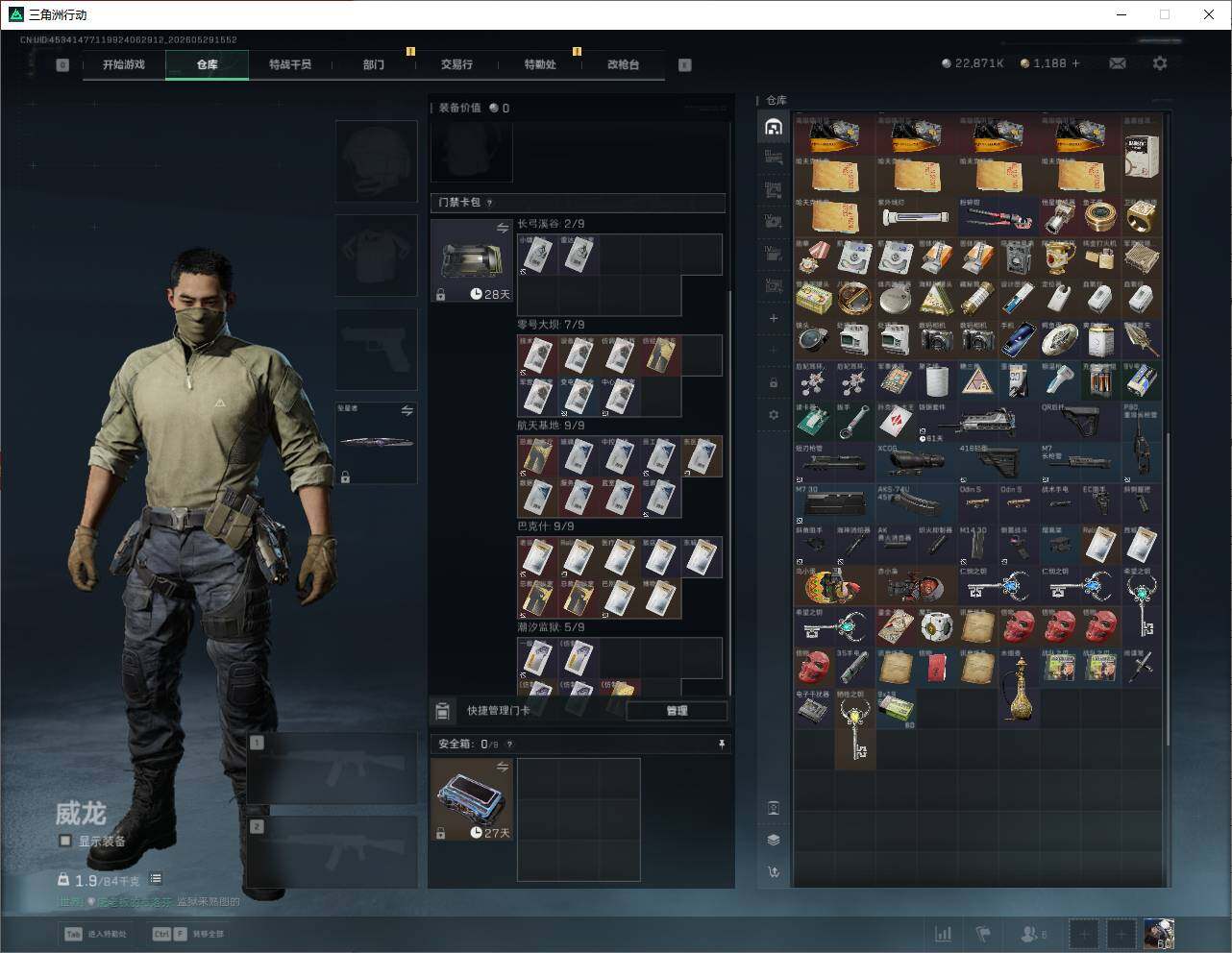This screenshot has height=953, width=1232.
Task: Click the right arrow after 改枪台 tab
Action: coord(685,65)
